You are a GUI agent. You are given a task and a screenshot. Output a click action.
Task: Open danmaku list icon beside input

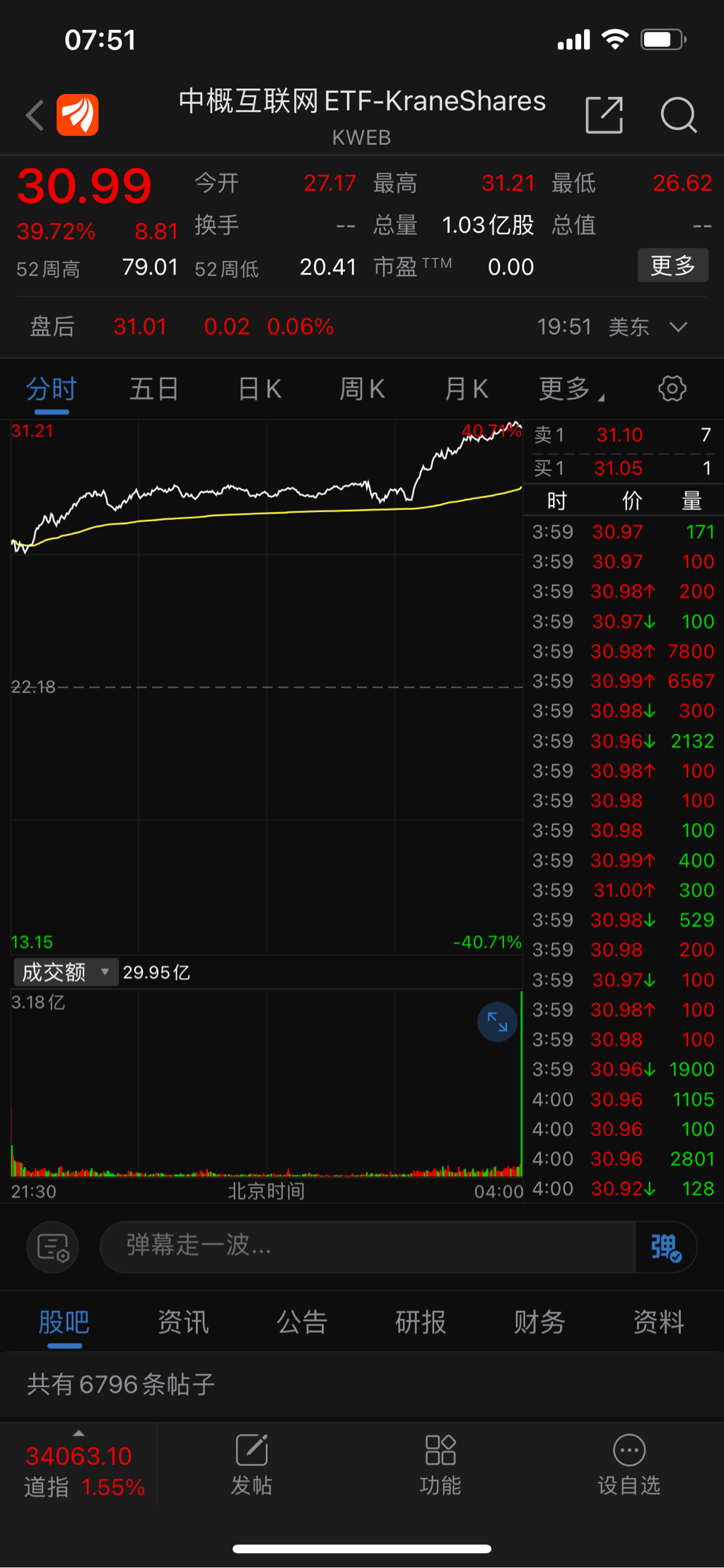click(x=52, y=1247)
